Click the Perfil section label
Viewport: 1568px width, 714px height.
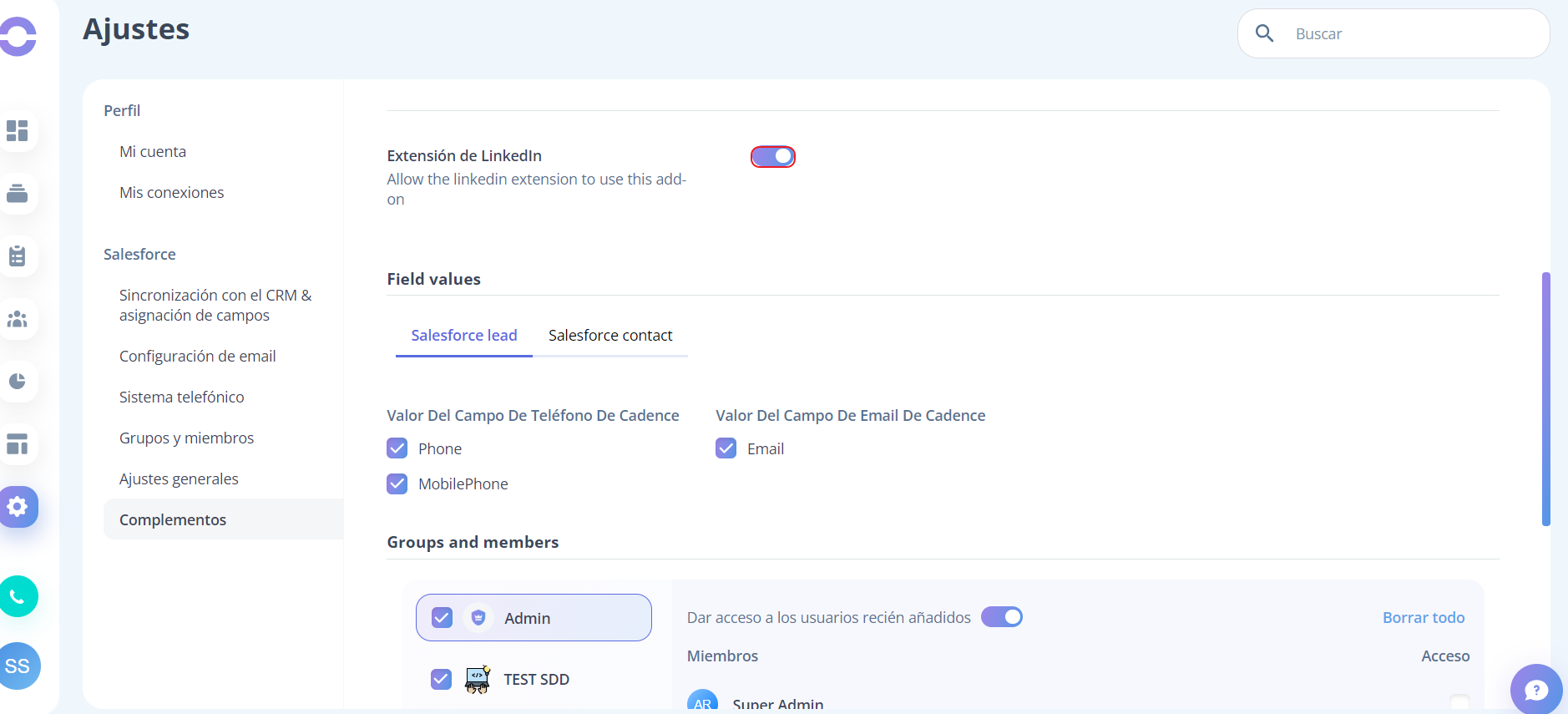122,111
